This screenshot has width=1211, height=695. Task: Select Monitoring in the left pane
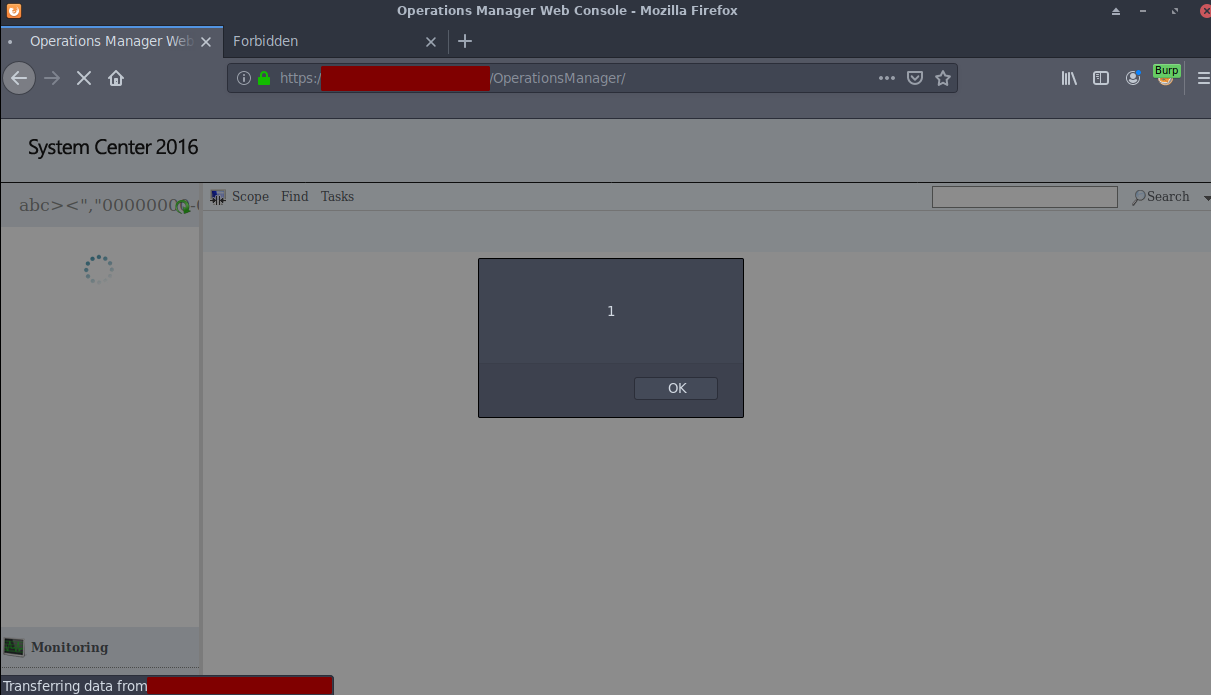click(69, 647)
